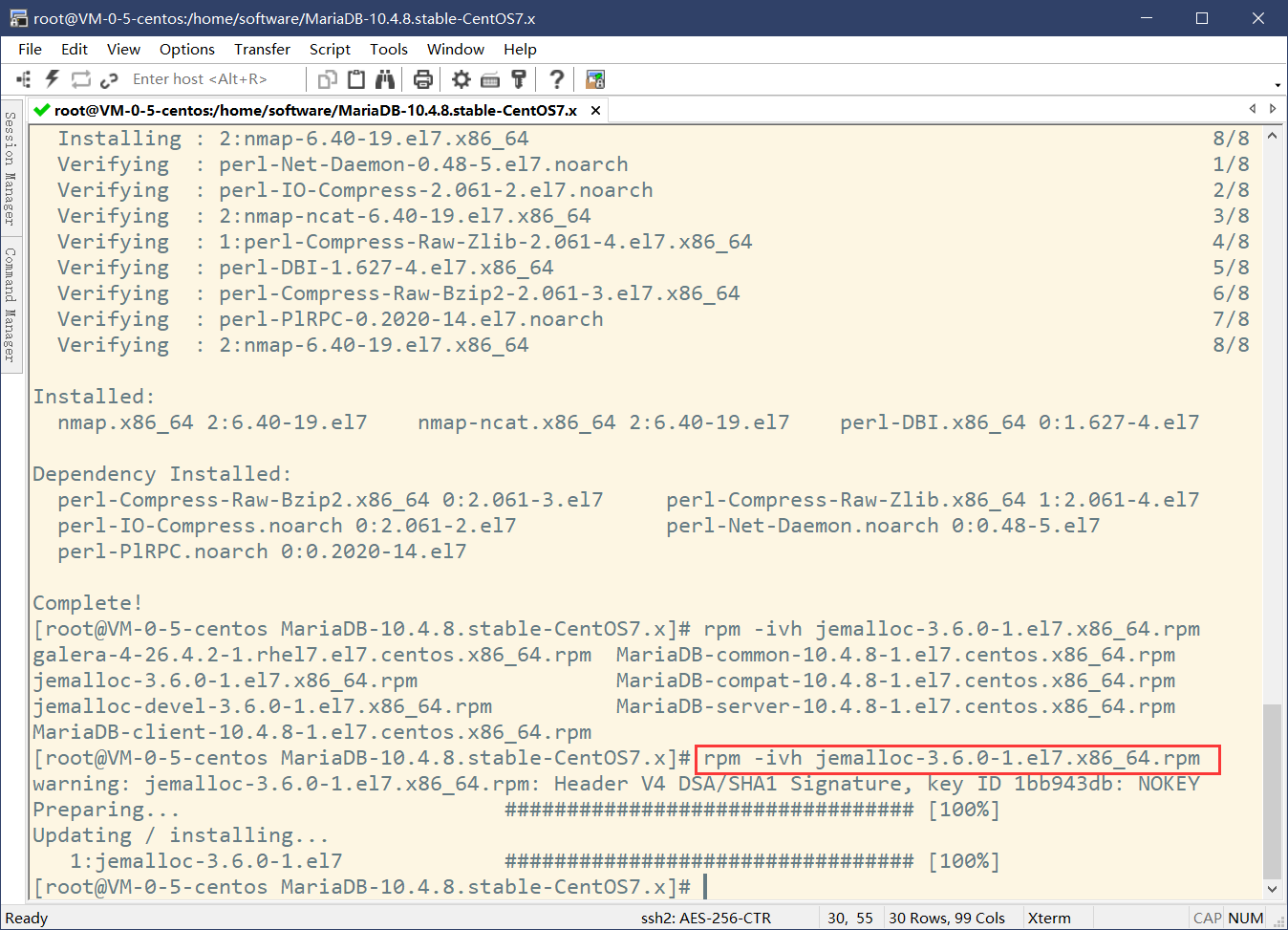Click the "NUM" status bar indicator
Image resolution: width=1288 pixels, height=930 pixels.
(x=1246, y=918)
